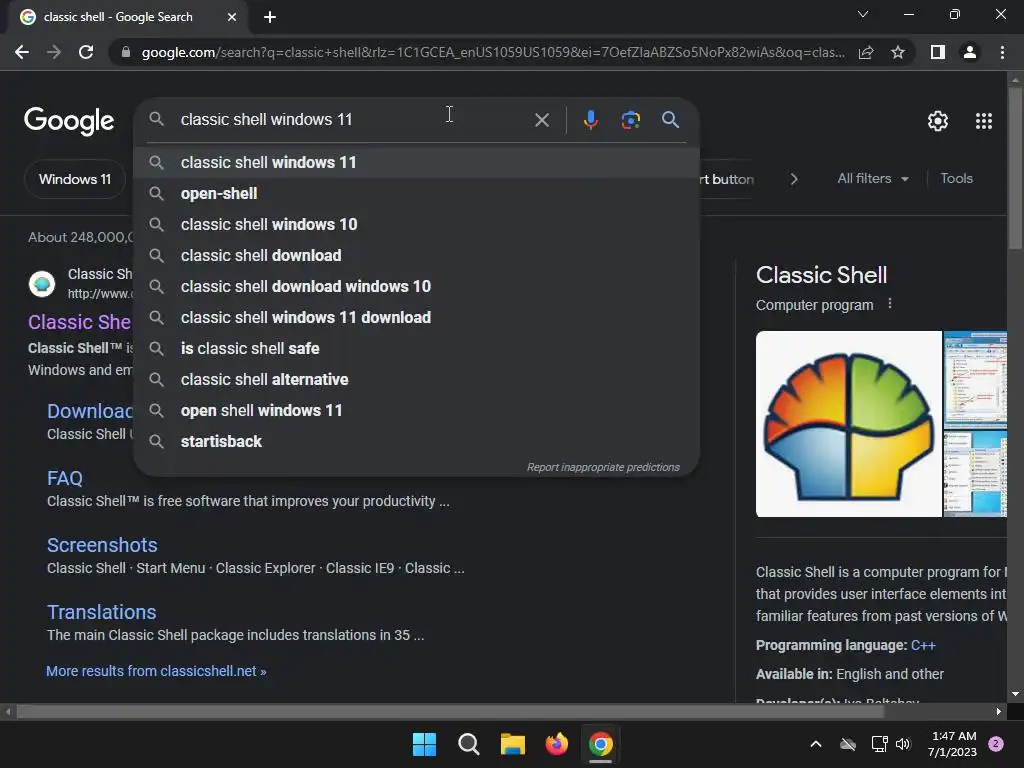
Task: Click the Chrome taskbar icon
Action: coord(600,744)
